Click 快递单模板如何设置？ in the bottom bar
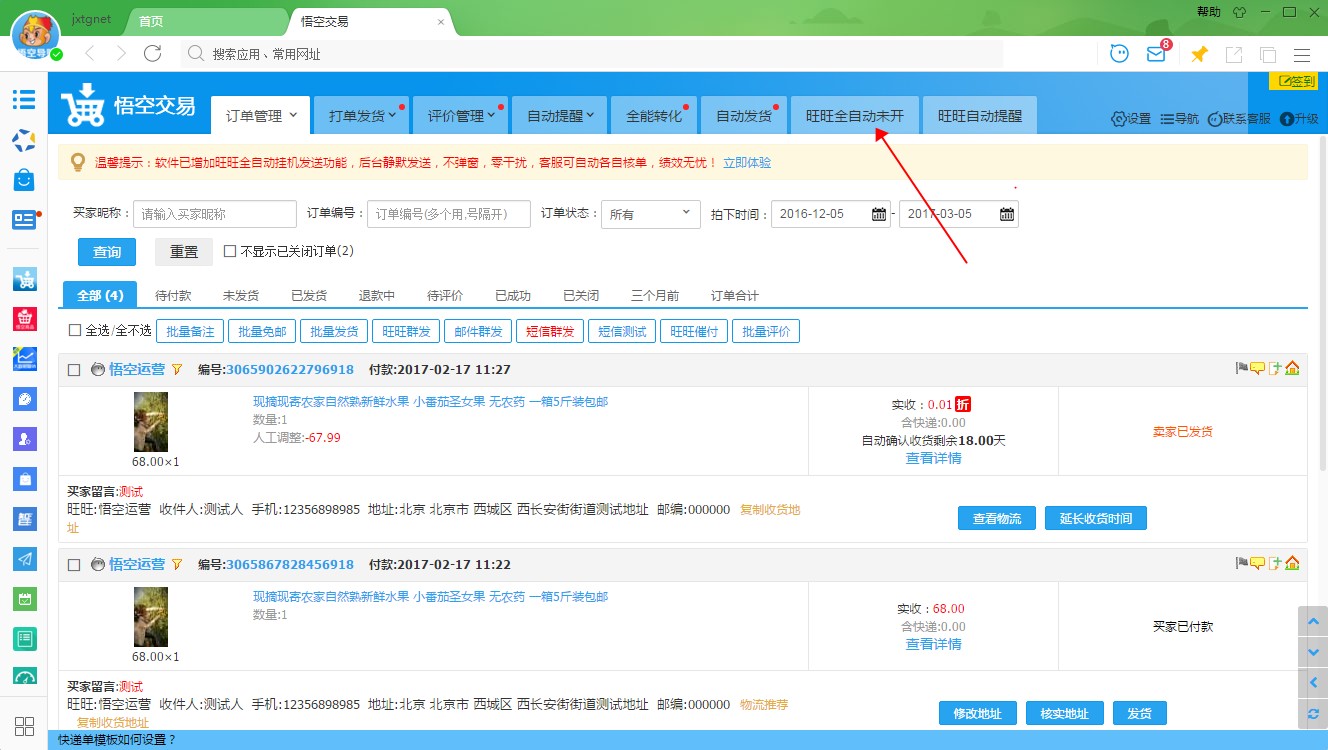 pos(117,740)
